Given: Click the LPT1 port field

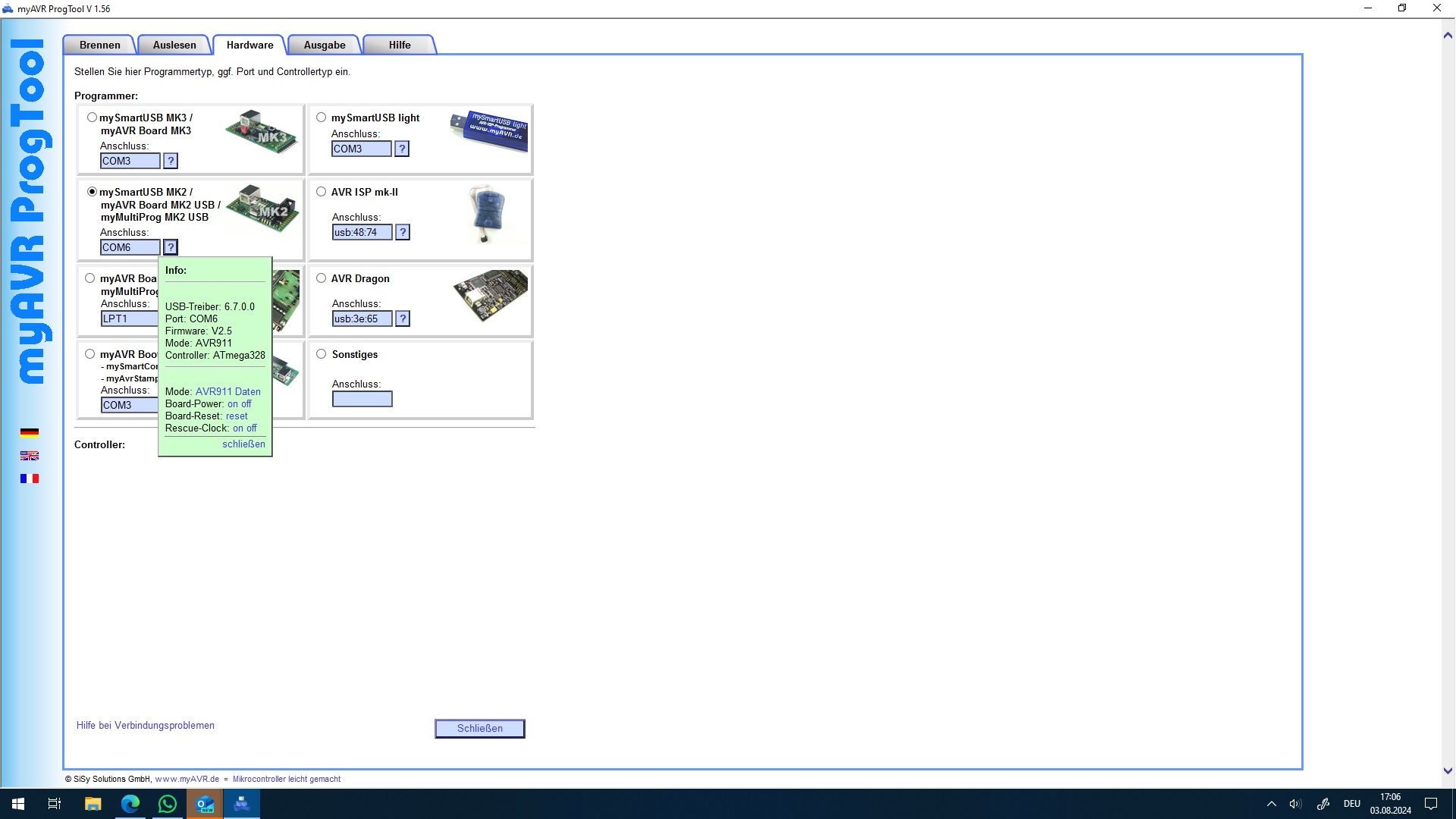Looking at the screenshot, I should point(130,318).
